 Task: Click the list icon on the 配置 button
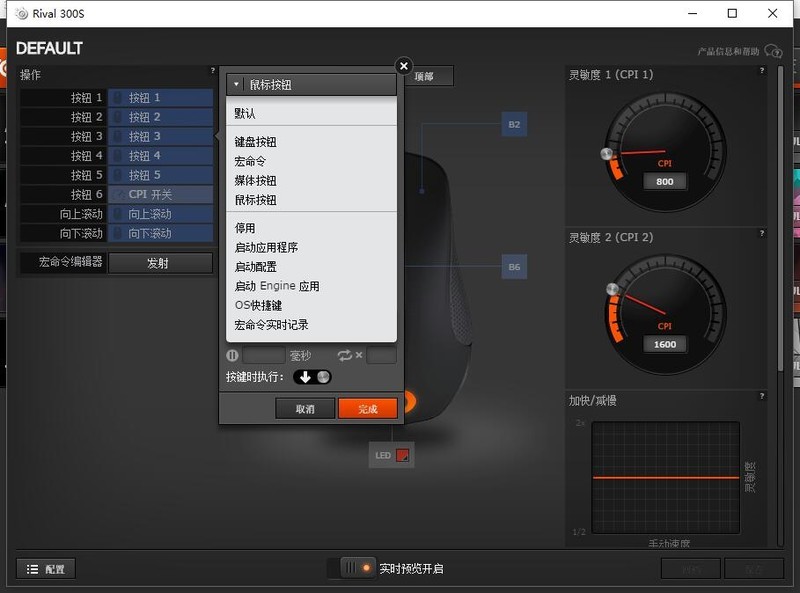click(x=30, y=568)
